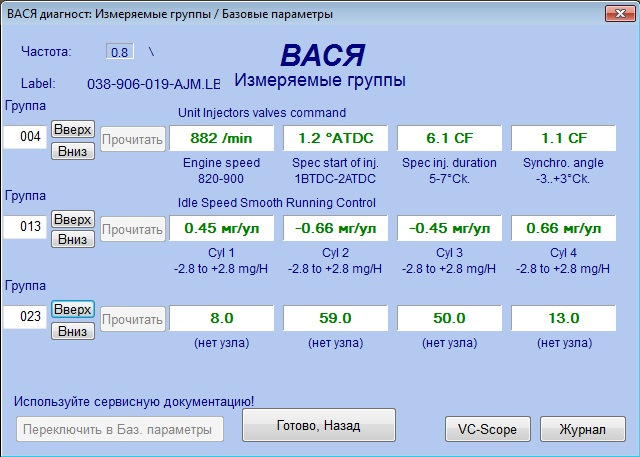
Task: Focus the group number field 004
Action: (x=26, y=137)
